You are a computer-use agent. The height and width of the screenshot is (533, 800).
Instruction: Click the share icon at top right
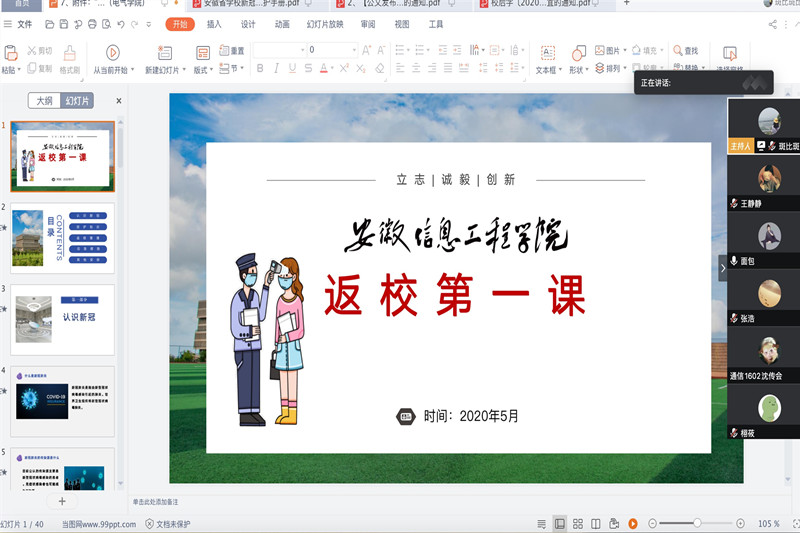point(772,24)
